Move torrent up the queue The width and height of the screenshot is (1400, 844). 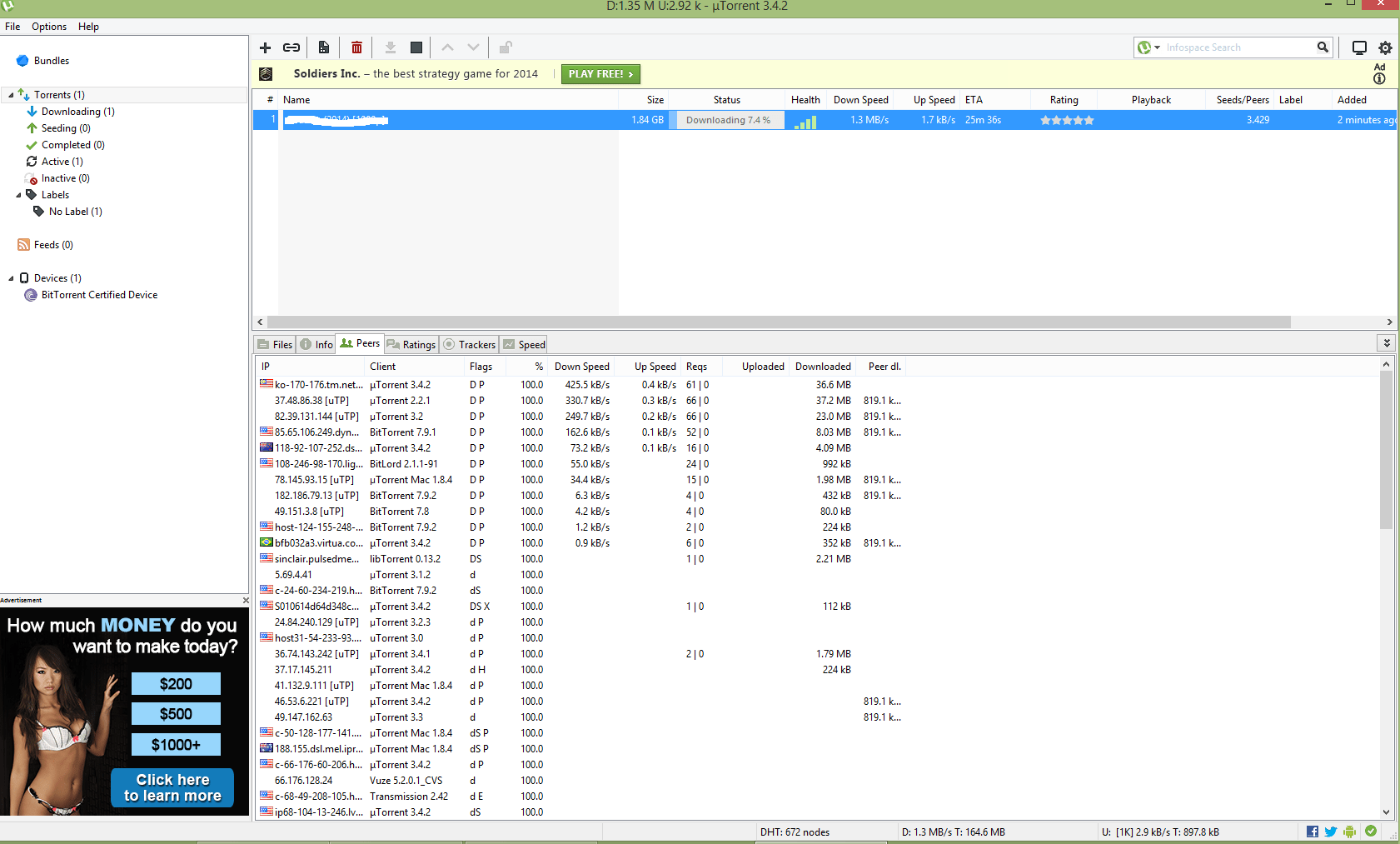pyautogui.click(x=447, y=47)
